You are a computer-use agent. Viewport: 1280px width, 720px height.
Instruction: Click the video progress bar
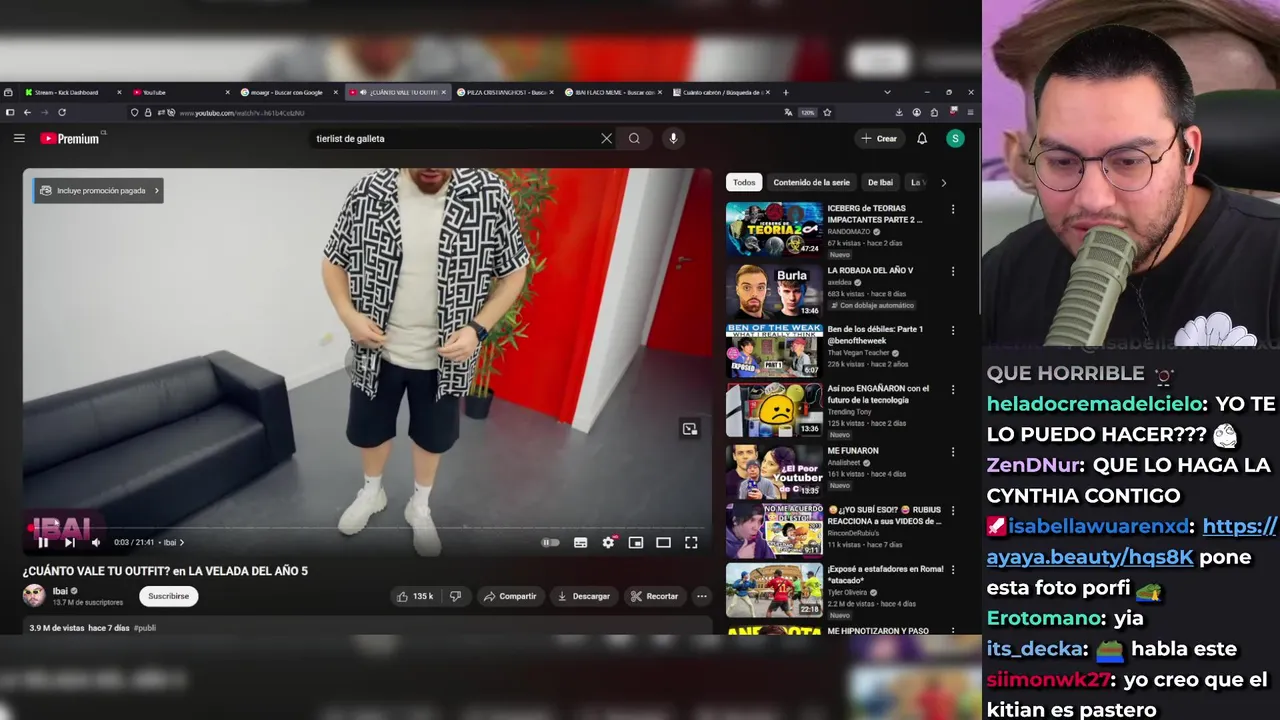[367, 527]
